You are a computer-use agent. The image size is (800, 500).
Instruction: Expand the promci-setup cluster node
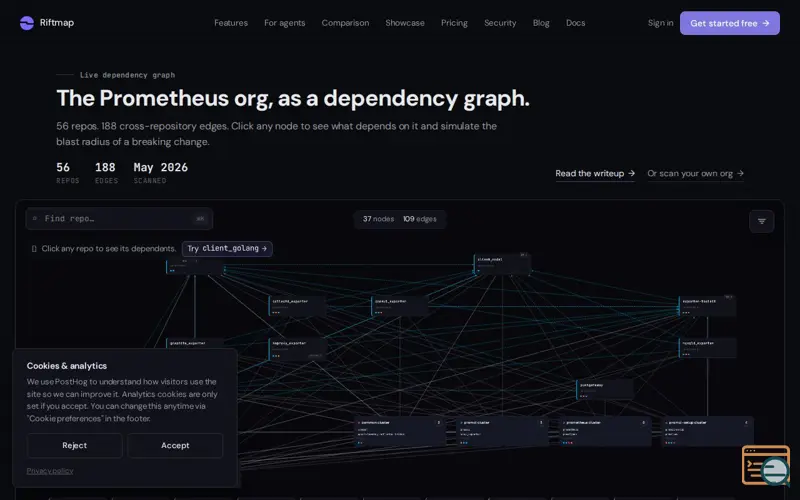(x=708, y=432)
